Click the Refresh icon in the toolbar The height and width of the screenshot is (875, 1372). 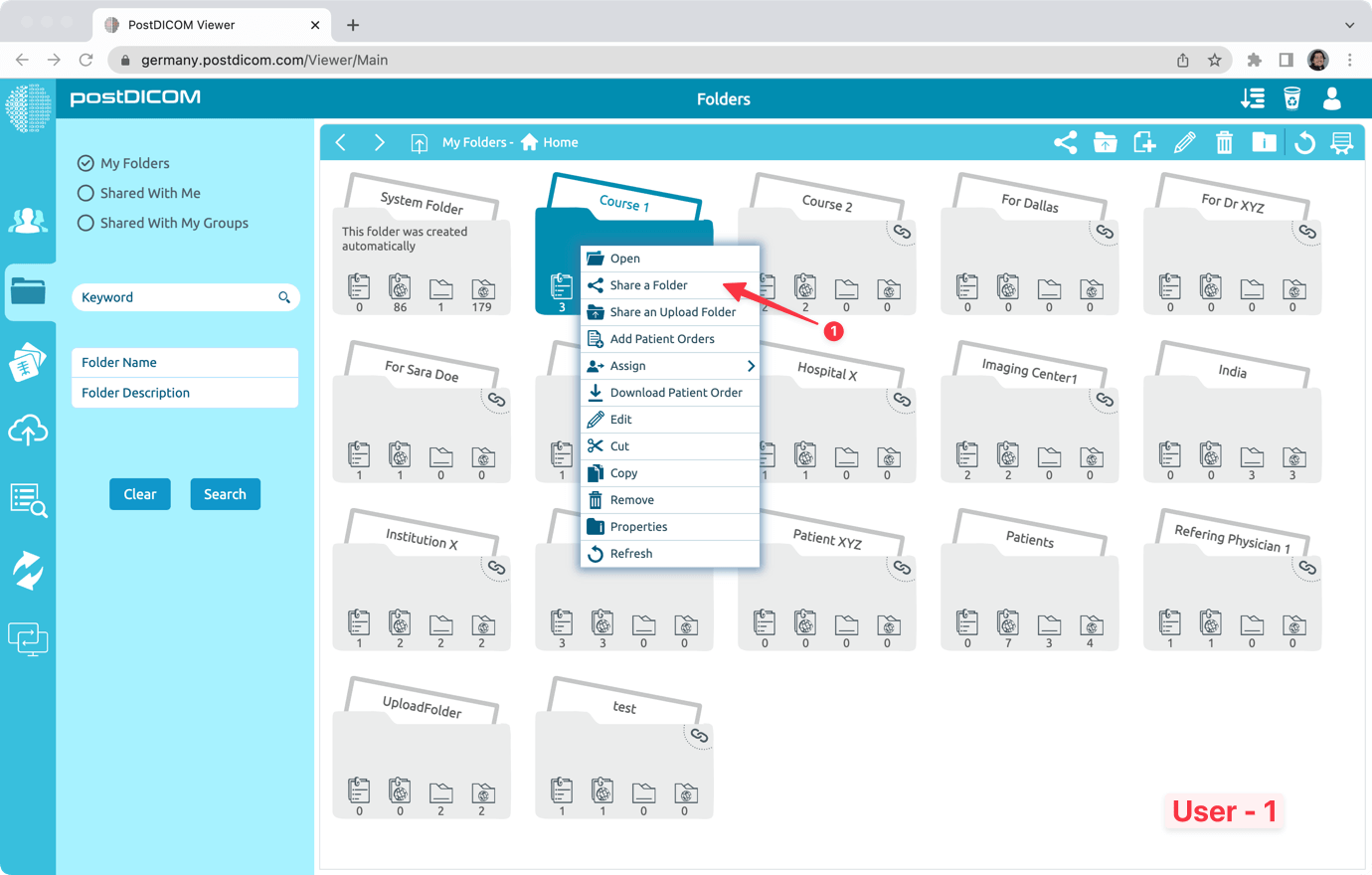[x=1302, y=142]
